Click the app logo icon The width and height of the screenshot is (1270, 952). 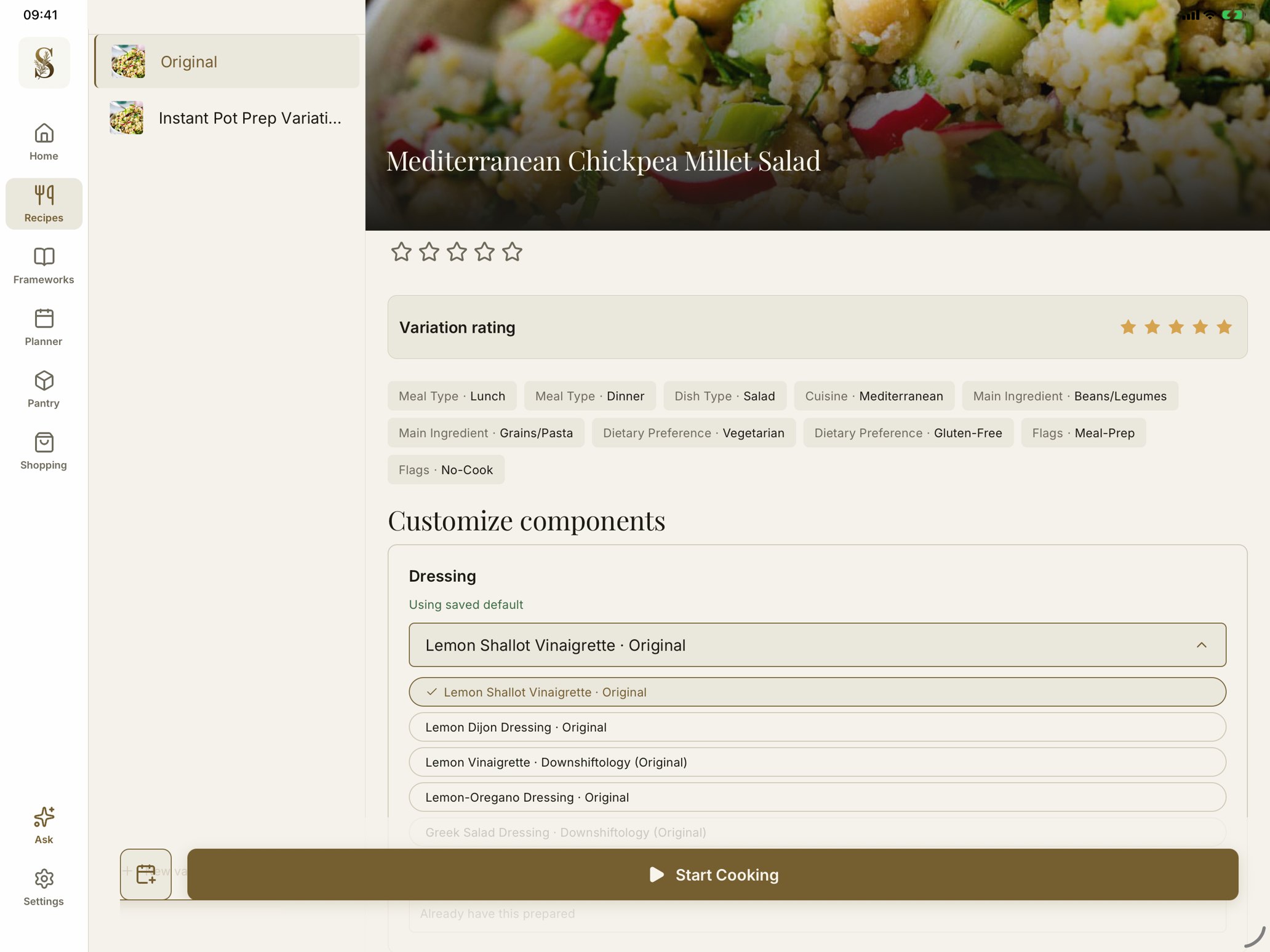pyautogui.click(x=44, y=63)
